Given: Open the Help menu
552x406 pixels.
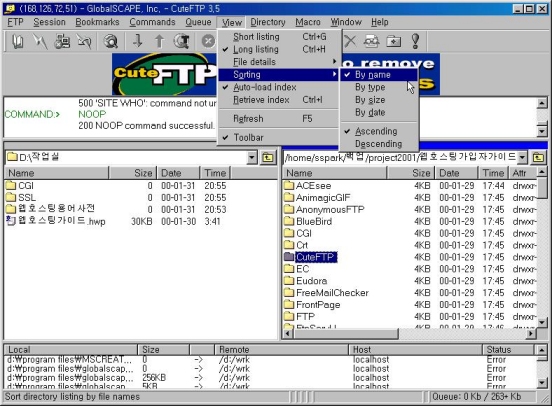Looking at the screenshot, I should [x=380, y=22].
